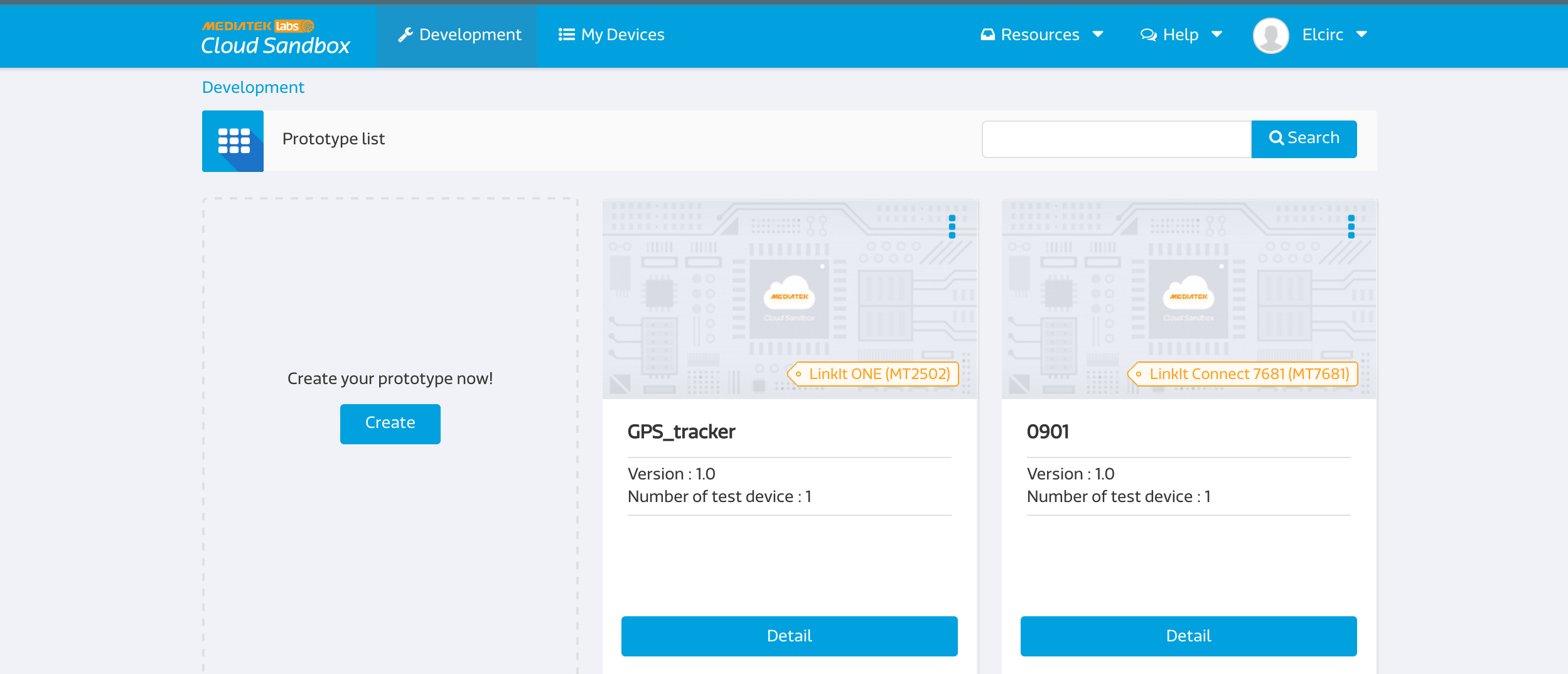Viewport: 1568px width, 674px height.
Task: Click the Help chat bubble icon
Action: (1149, 35)
